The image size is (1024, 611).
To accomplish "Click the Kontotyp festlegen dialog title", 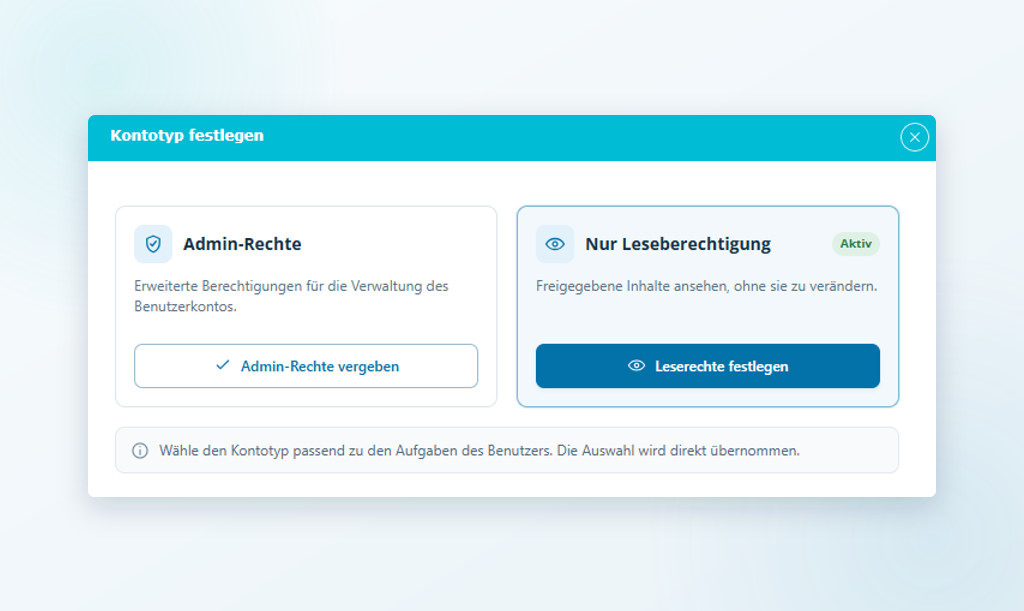I will click(x=187, y=136).
